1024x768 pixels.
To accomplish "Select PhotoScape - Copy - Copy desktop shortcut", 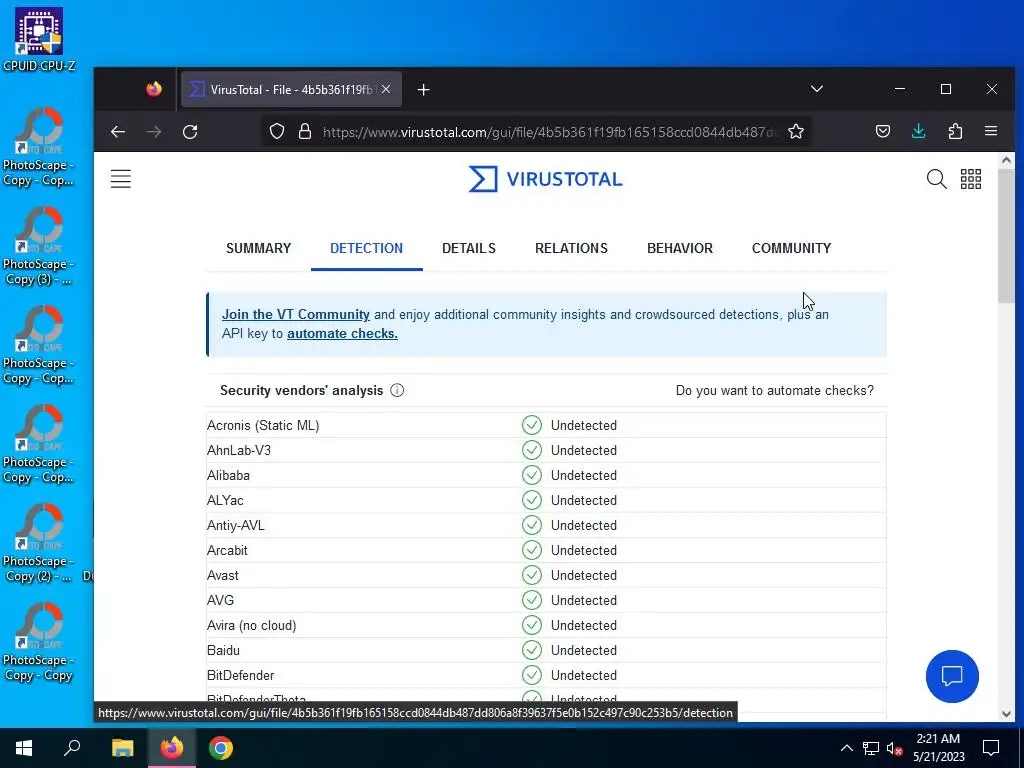I will coord(39,642).
